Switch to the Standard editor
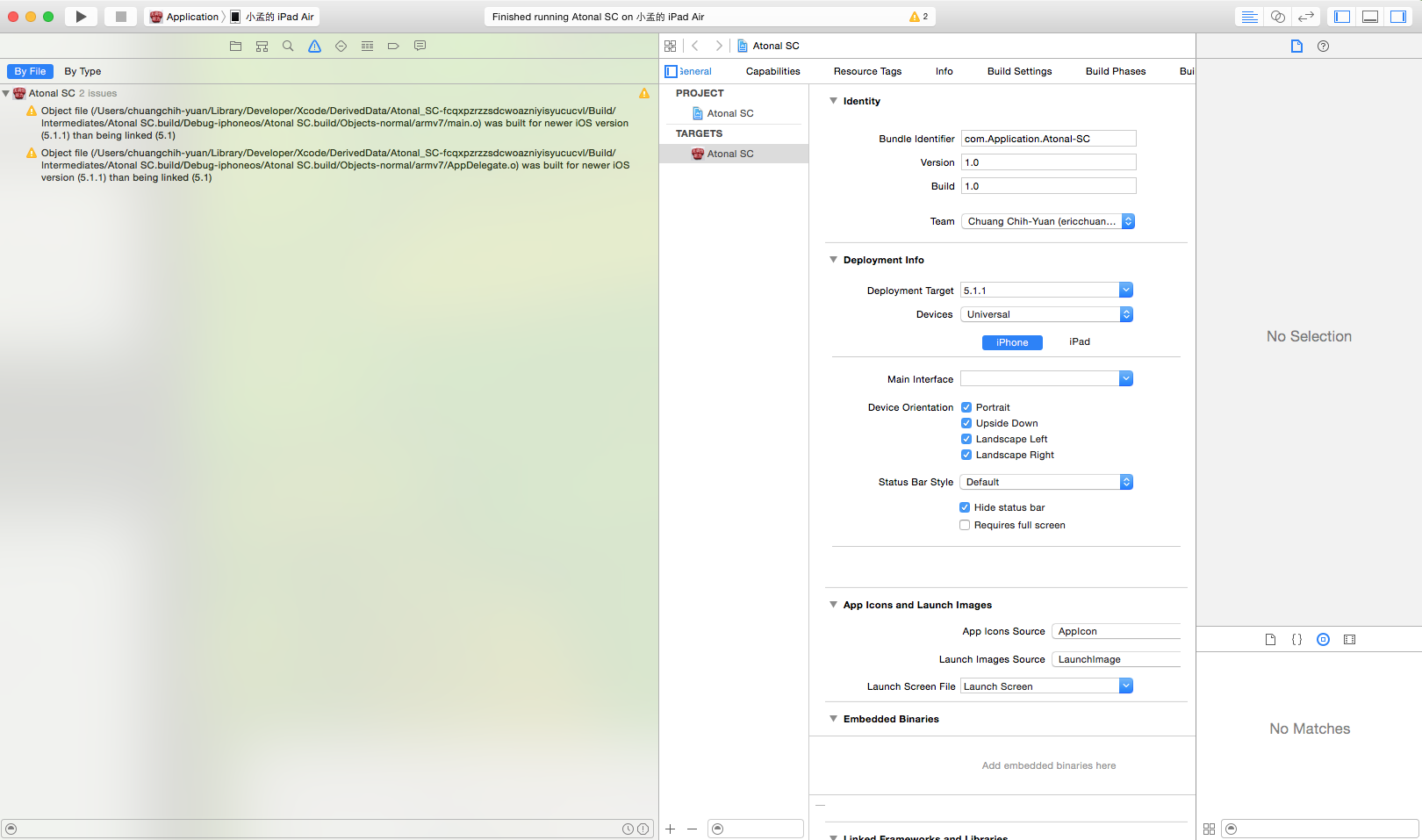 [1249, 17]
